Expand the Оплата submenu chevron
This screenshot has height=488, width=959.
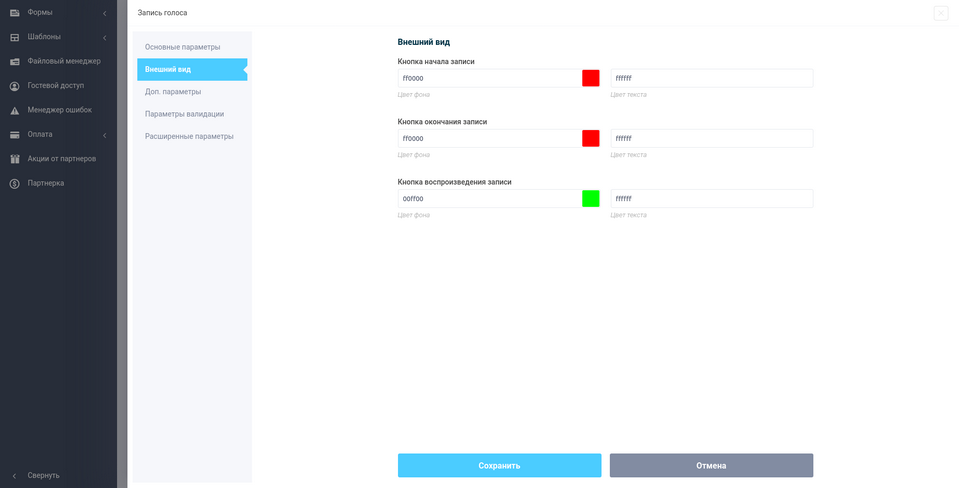tap(104, 134)
